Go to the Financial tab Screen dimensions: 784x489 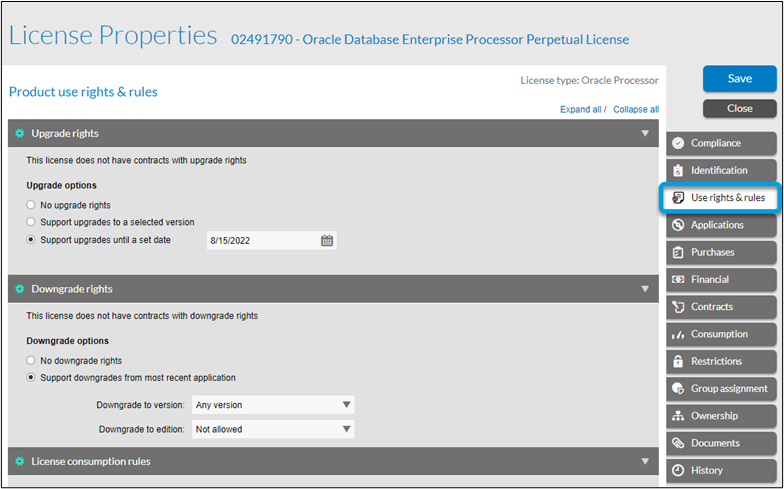click(721, 280)
